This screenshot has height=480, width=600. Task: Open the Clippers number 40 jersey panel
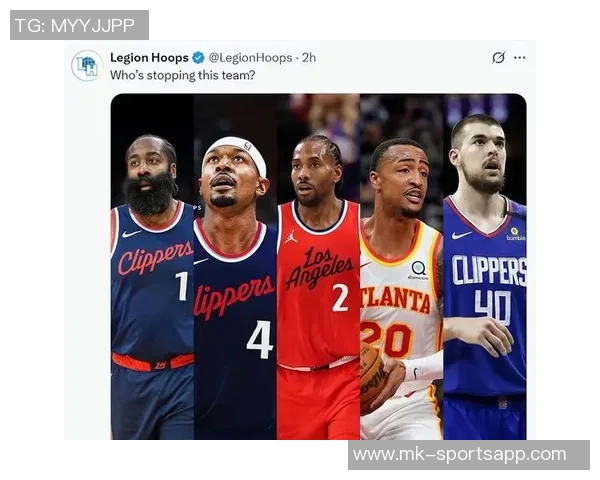click(x=485, y=266)
